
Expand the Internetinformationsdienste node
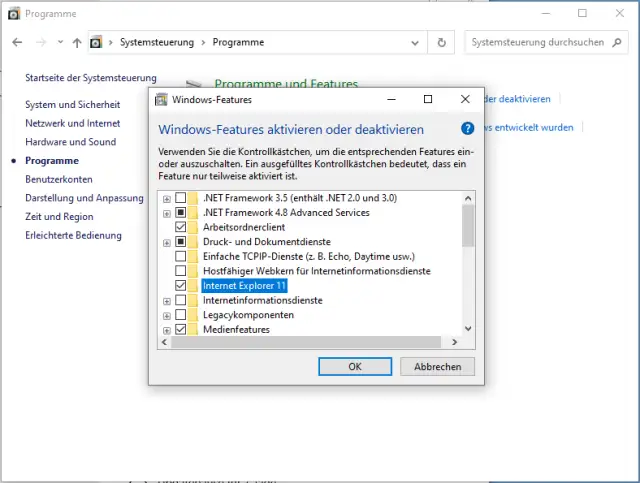point(167,301)
